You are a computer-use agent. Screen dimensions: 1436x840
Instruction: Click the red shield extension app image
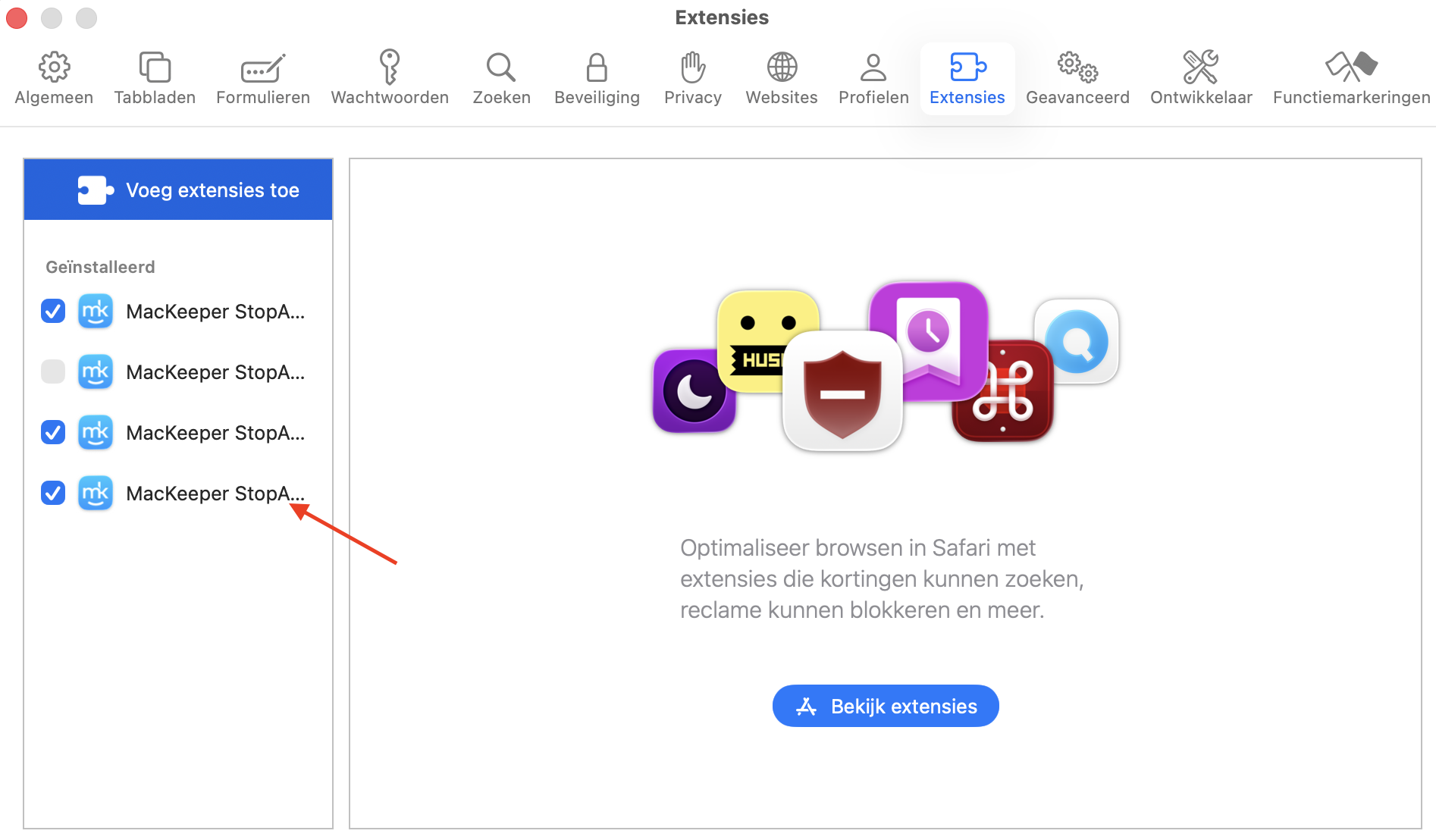pyautogui.click(x=842, y=391)
